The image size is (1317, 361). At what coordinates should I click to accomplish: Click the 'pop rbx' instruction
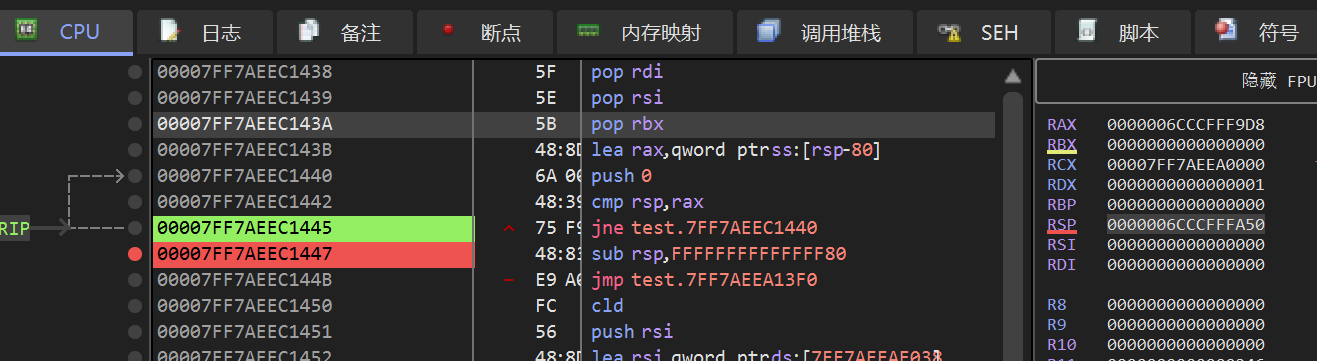[x=627, y=124]
